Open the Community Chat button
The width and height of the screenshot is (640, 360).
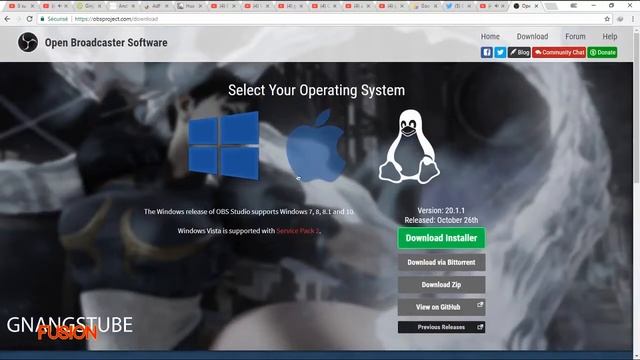click(x=559, y=52)
